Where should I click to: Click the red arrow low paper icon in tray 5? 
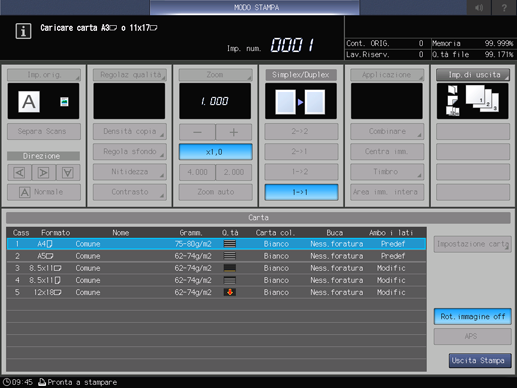click(x=230, y=292)
